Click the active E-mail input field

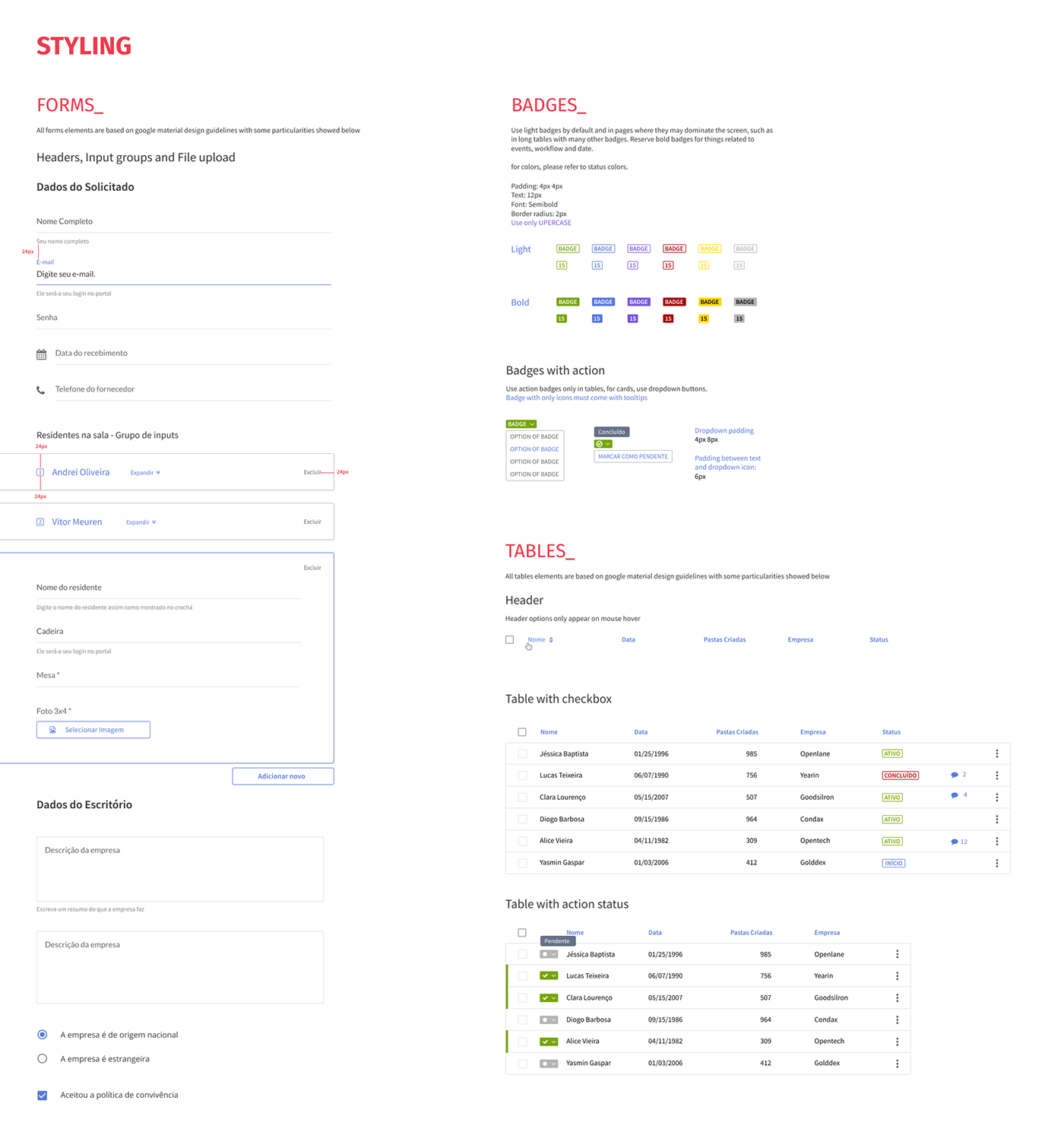coord(184,274)
